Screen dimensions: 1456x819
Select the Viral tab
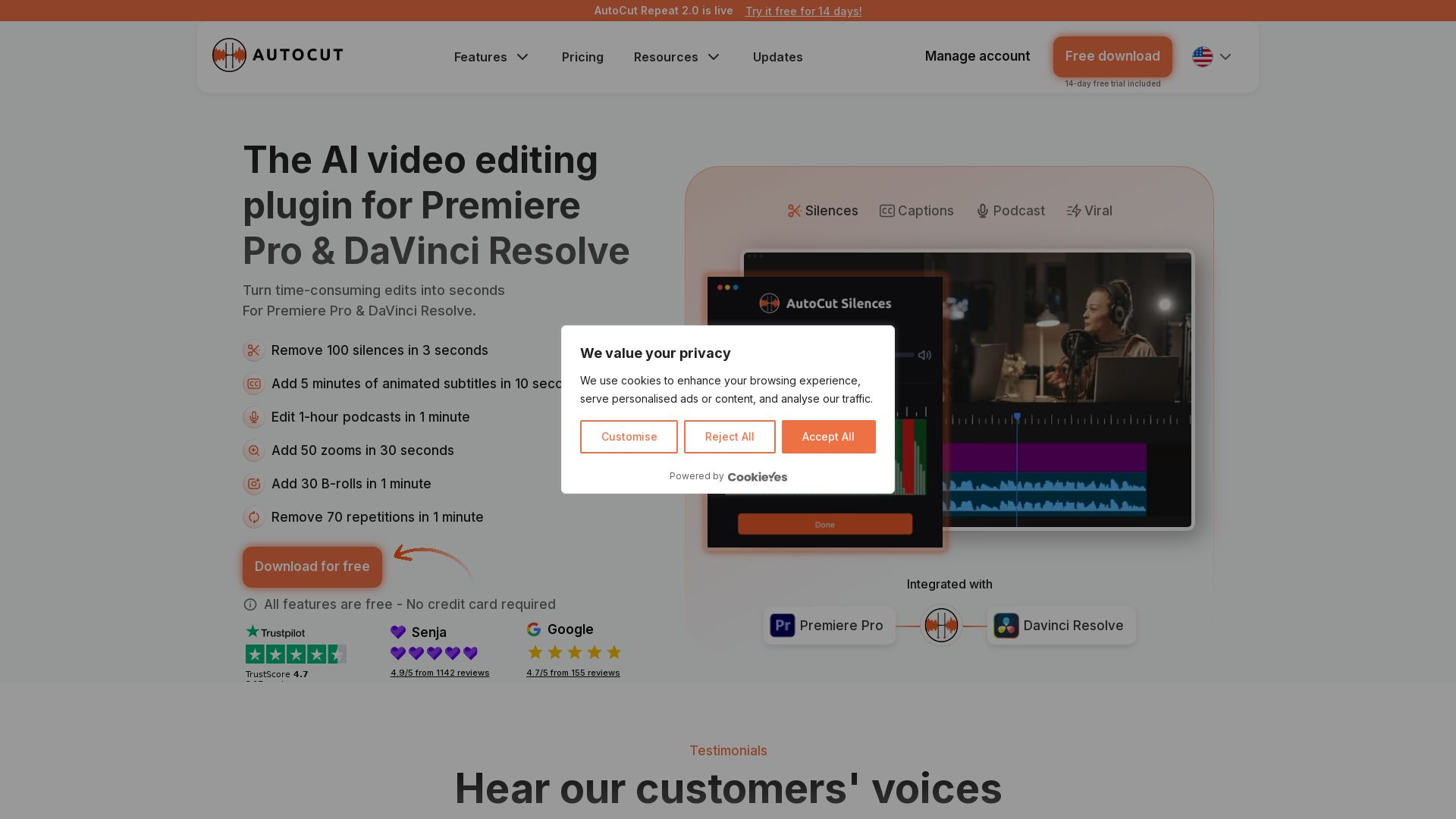click(1089, 211)
